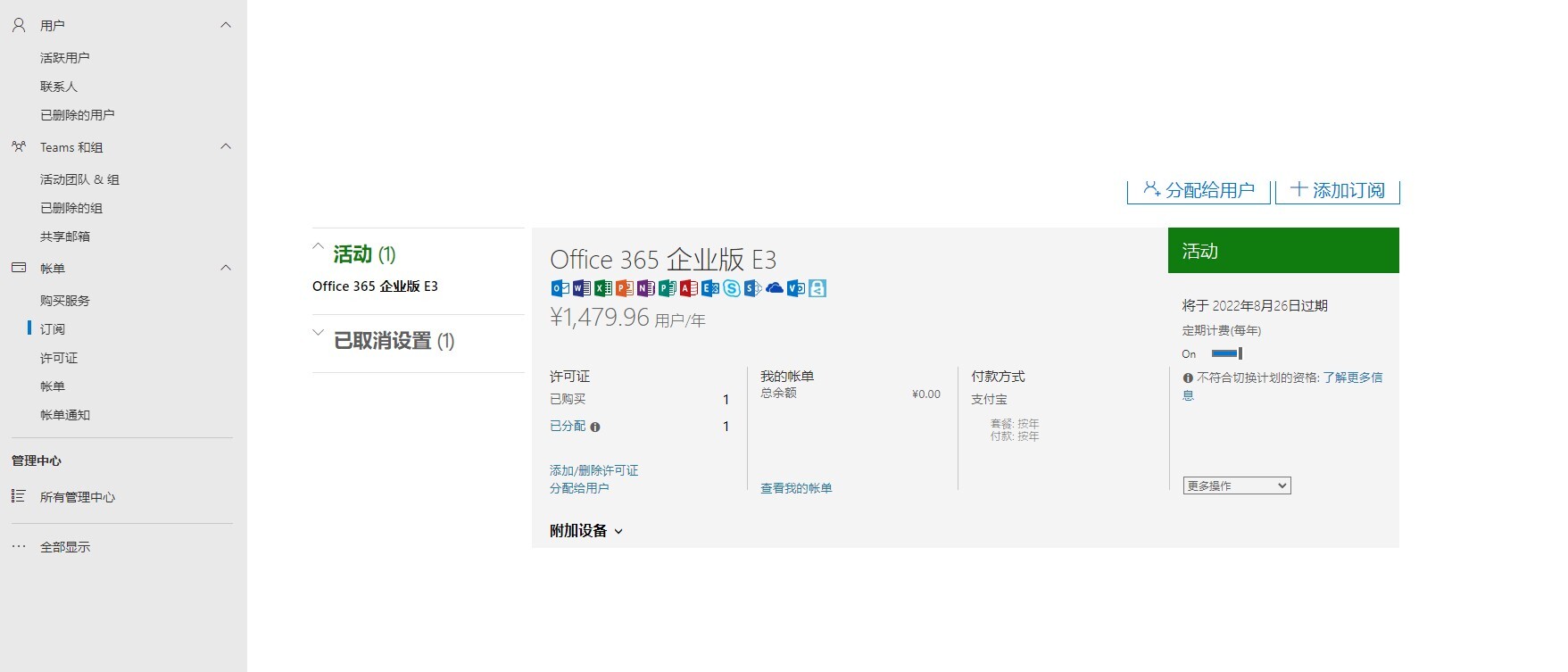Click the OneNote app icon
Image resolution: width=1568 pixels, height=672 pixels.
click(646, 288)
